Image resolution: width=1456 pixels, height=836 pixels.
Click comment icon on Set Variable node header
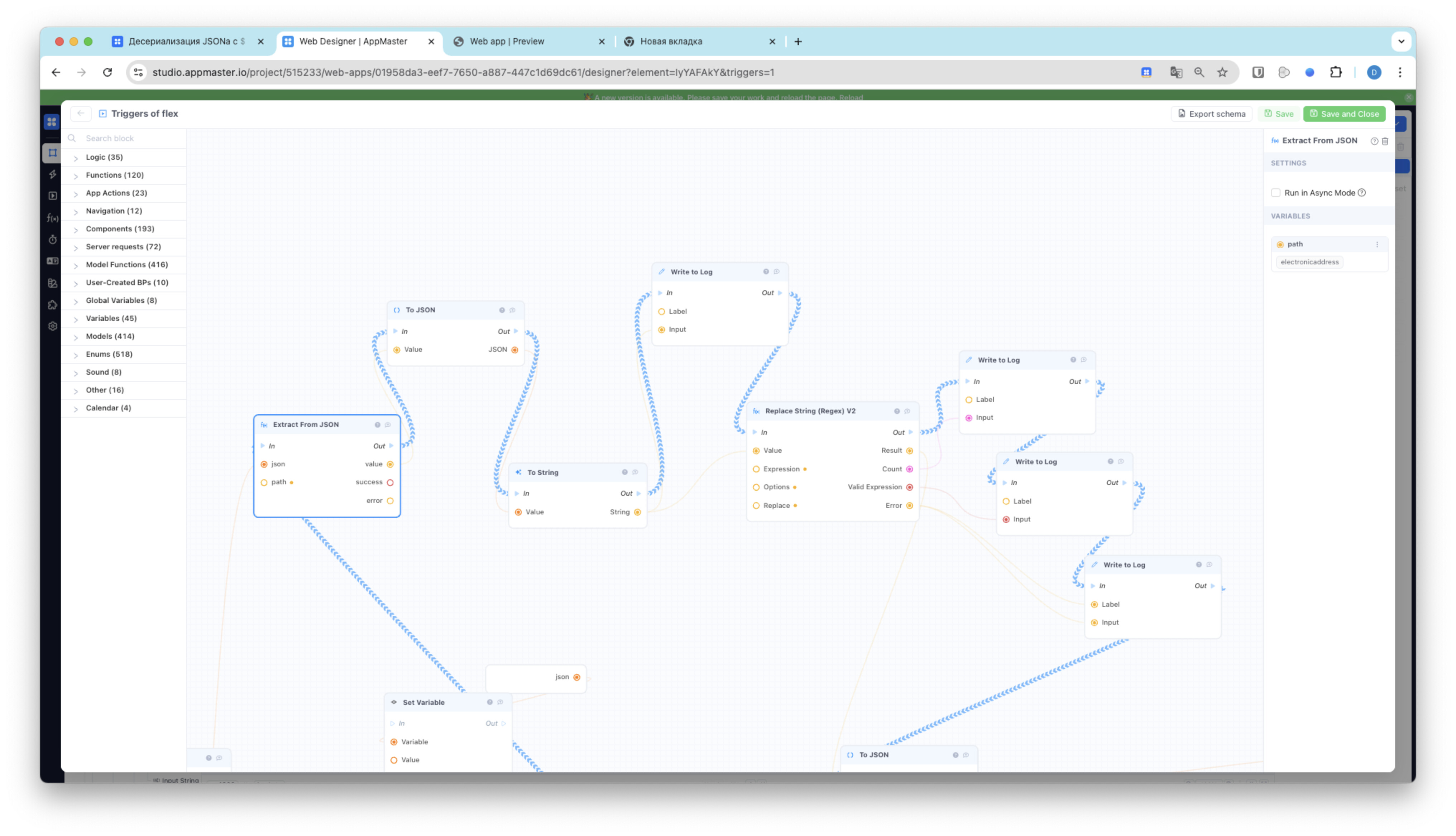(500, 702)
